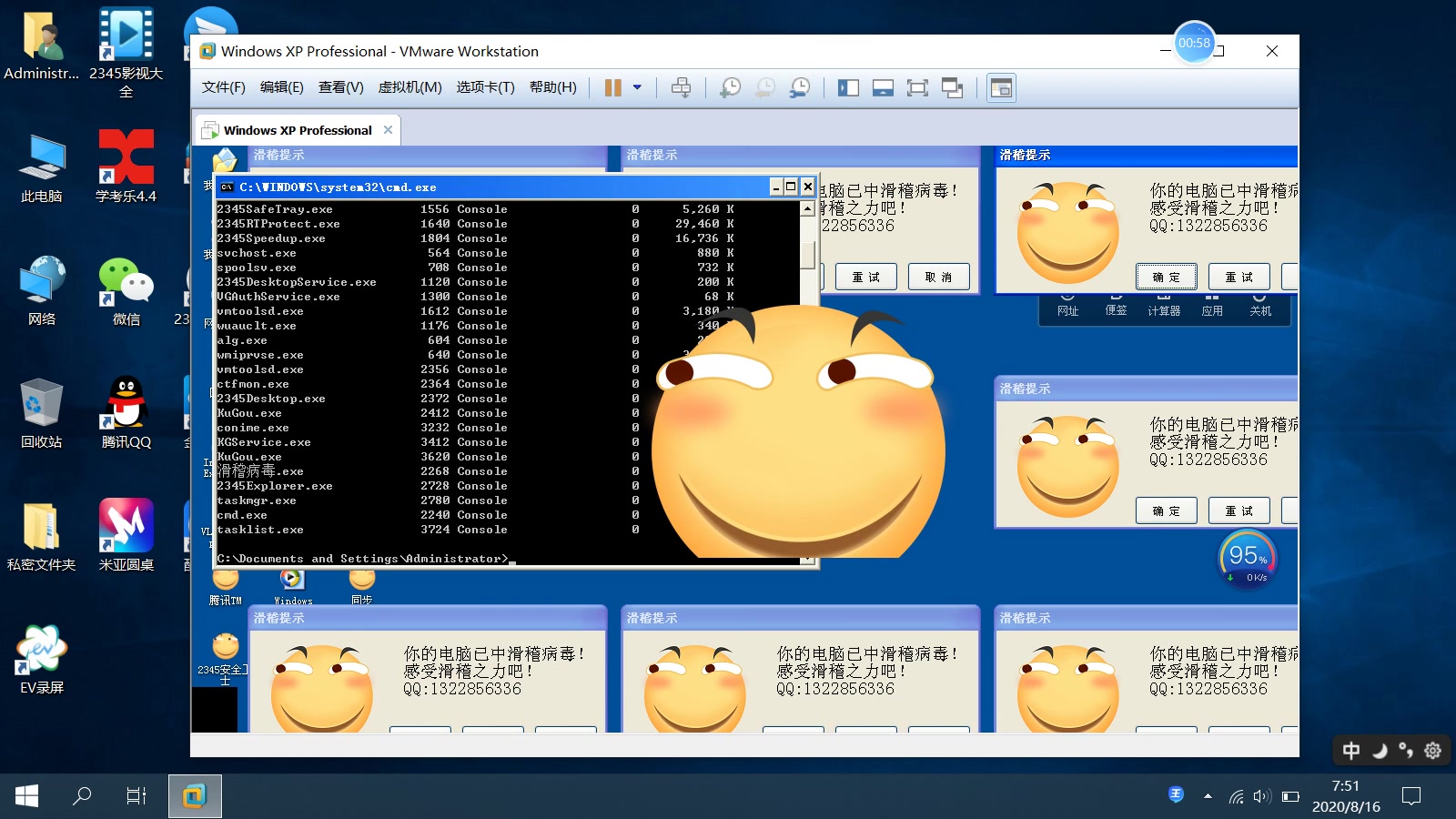This screenshot has width=1456, height=819.
Task: Send Ctrl+Alt+Del to the VM
Action: click(681, 87)
